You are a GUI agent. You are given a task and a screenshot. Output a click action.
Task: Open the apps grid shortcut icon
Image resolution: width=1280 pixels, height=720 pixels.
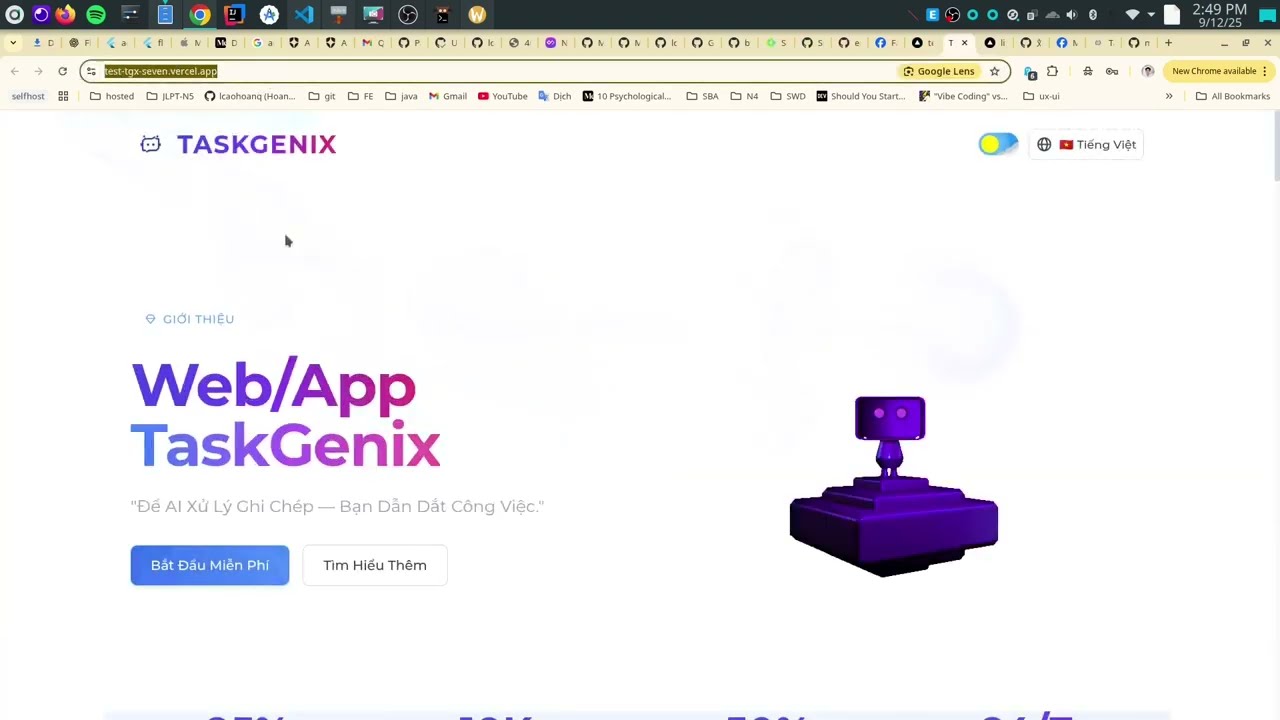pyautogui.click(x=63, y=96)
